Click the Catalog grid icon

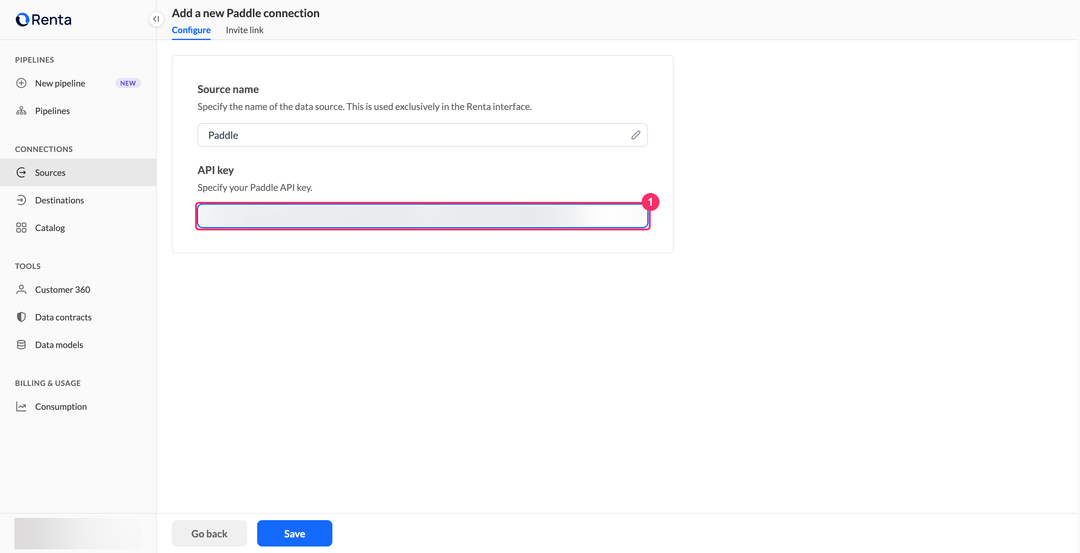(21, 228)
